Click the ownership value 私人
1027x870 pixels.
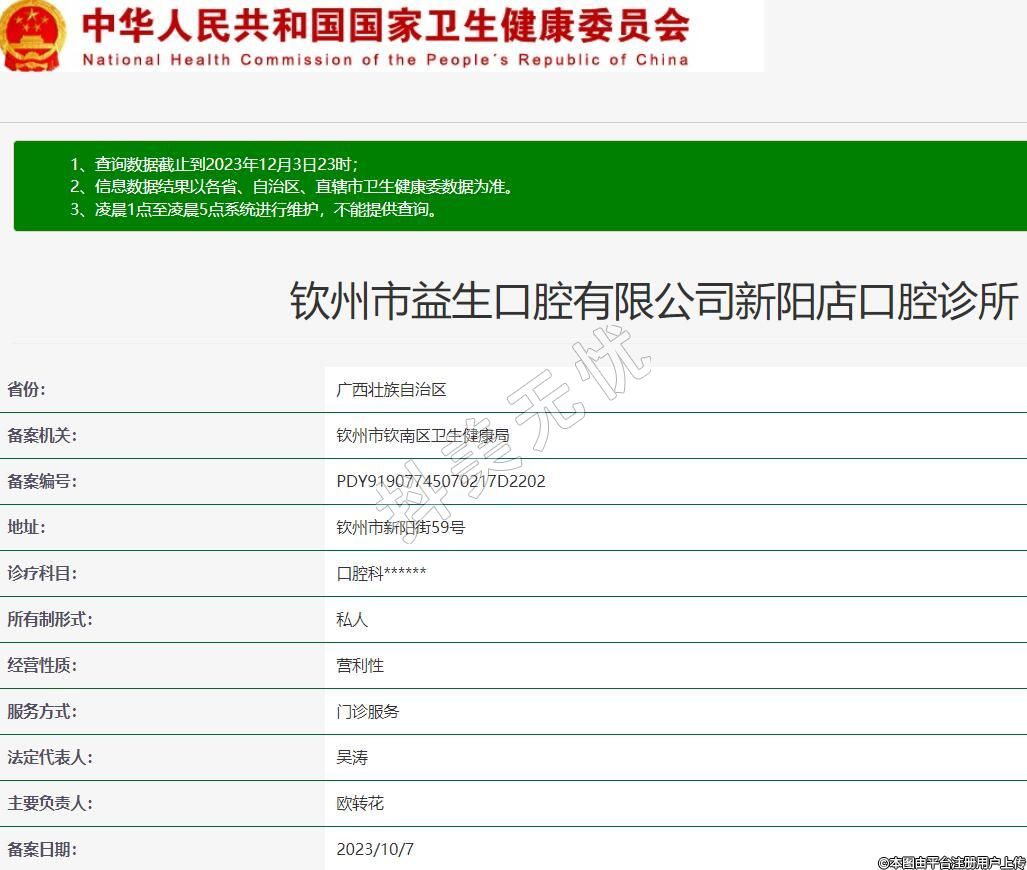[352, 620]
